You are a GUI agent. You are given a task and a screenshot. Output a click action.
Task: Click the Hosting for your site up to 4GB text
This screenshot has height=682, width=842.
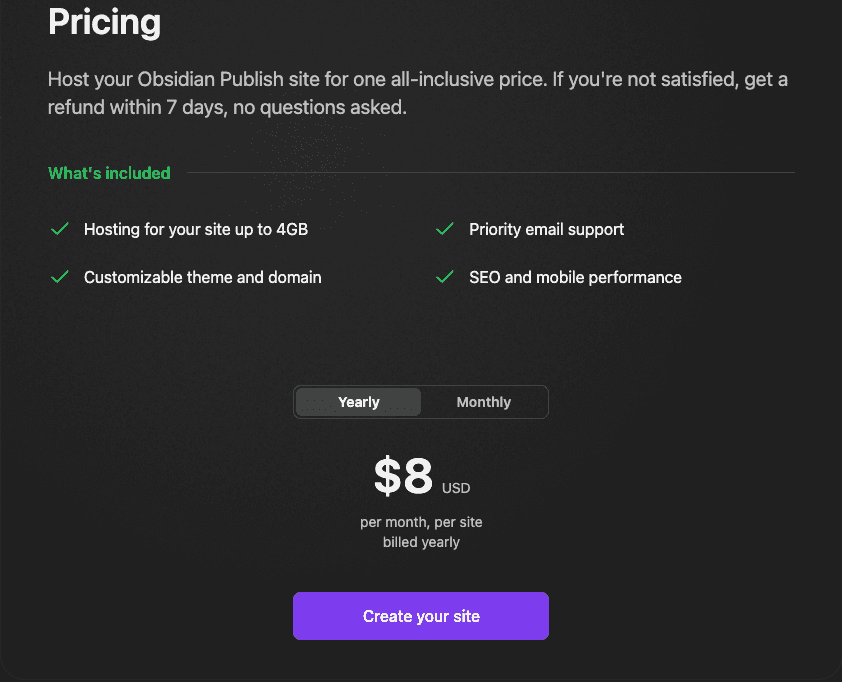(x=196, y=229)
